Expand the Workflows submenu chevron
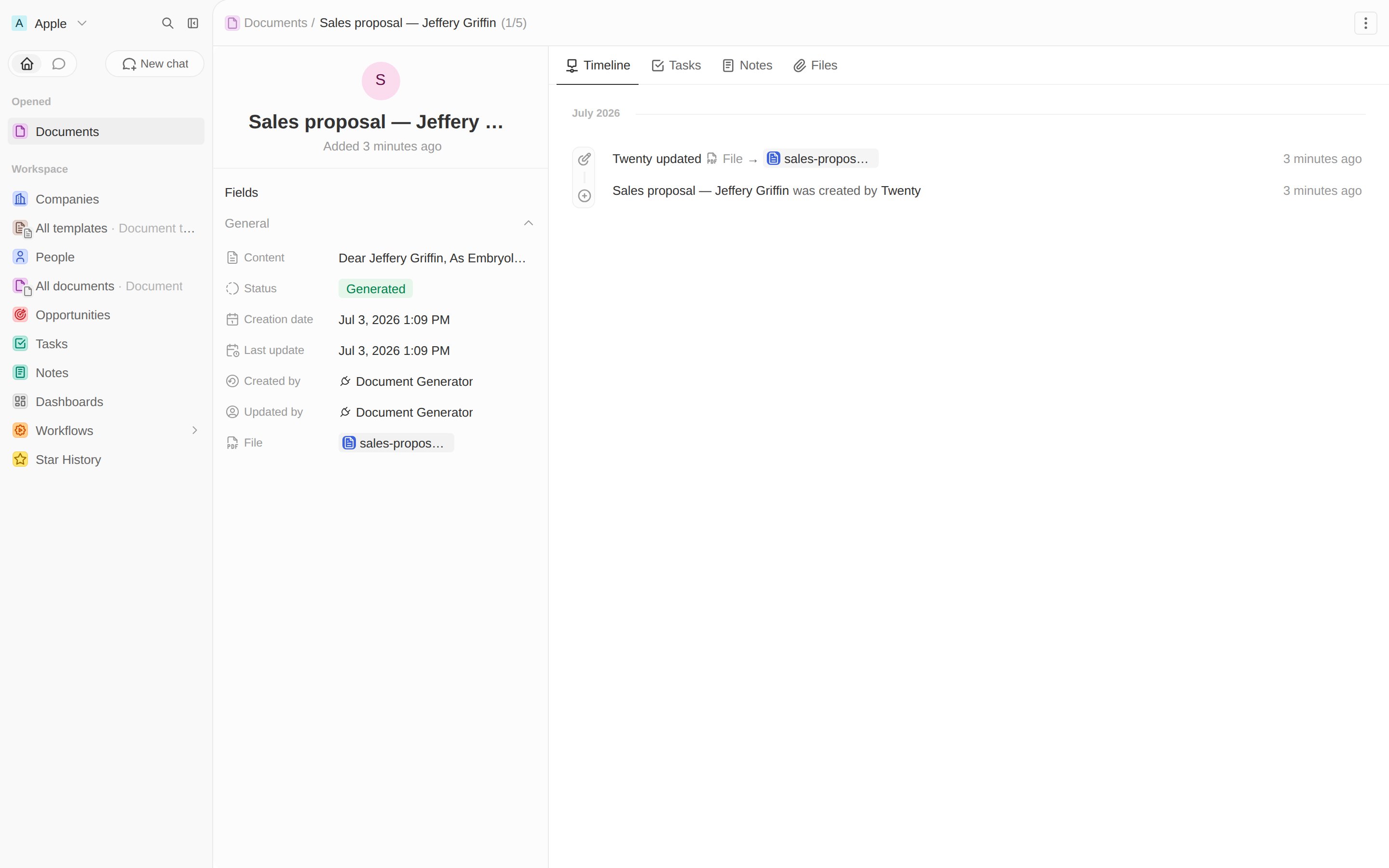Image resolution: width=1389 pixels, height=868 pixels. 194,430
